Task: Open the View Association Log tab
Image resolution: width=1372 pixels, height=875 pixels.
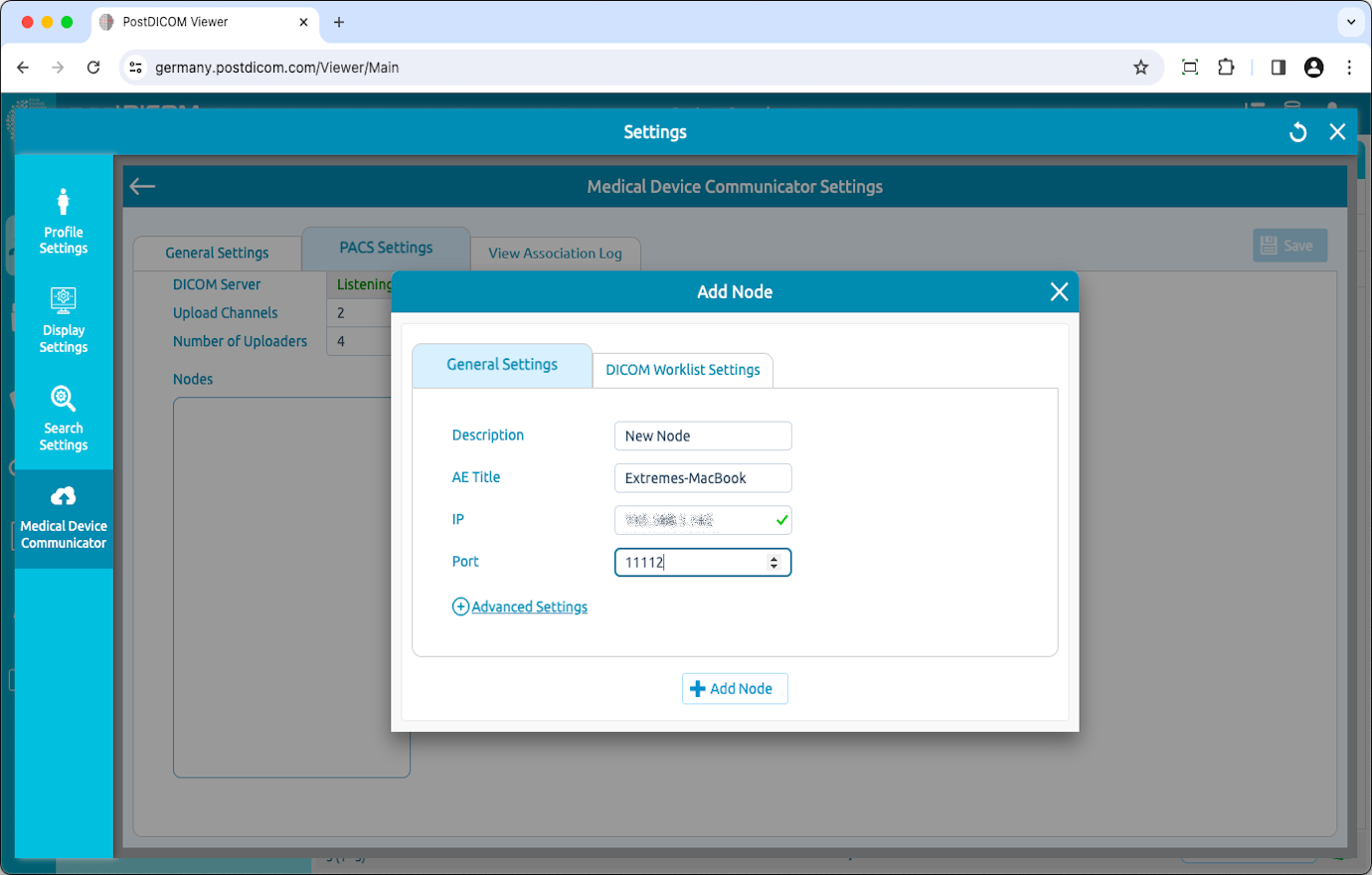Action: coord(555,254)
